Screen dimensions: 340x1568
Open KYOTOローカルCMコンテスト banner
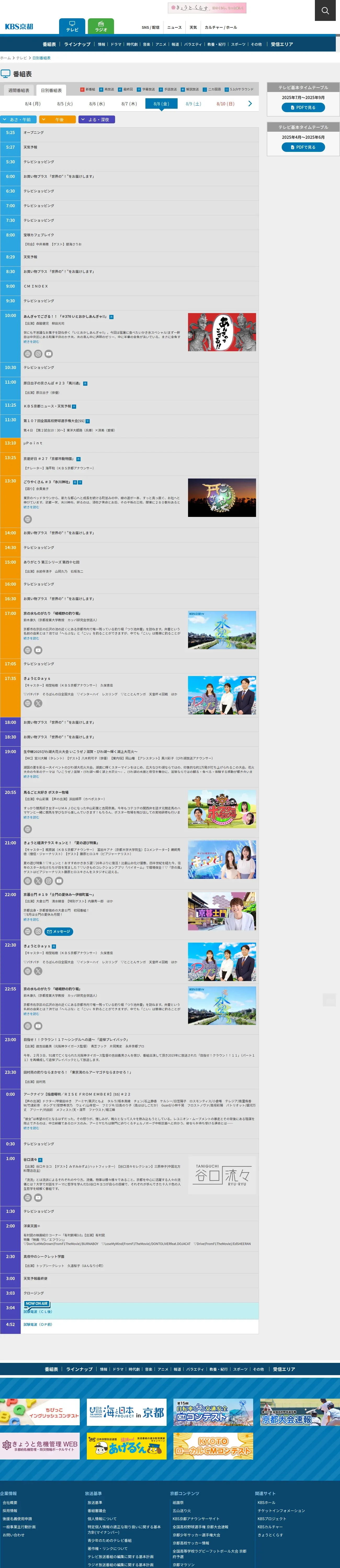213,1446
